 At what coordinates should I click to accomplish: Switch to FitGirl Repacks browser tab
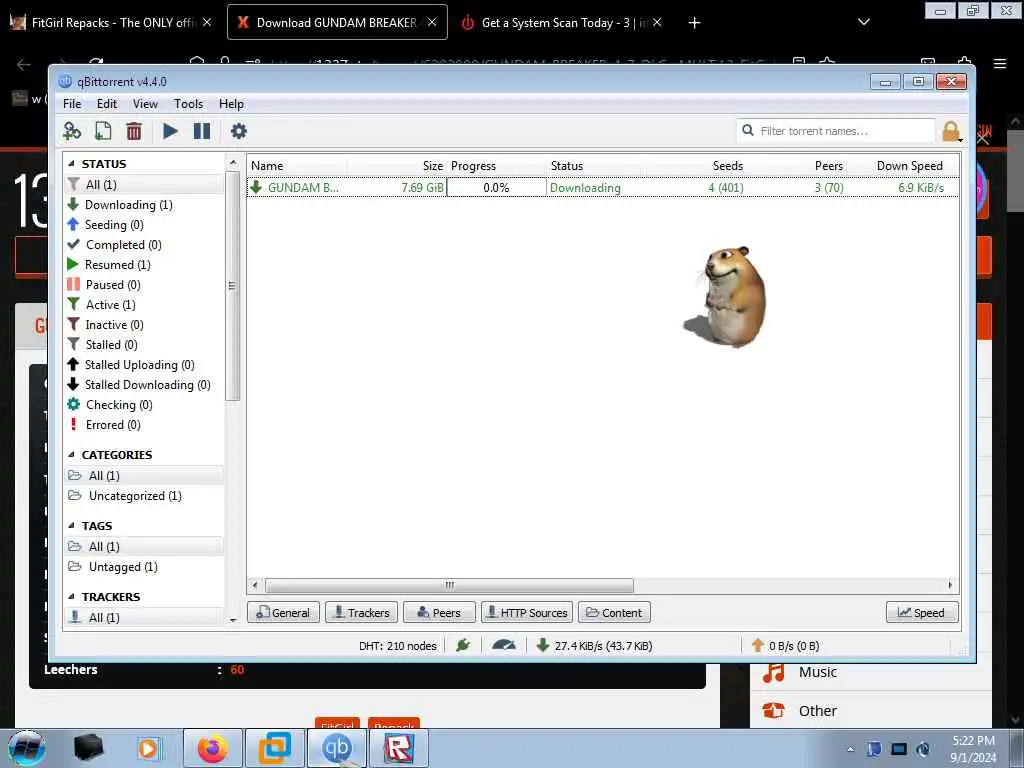[111, 23]
